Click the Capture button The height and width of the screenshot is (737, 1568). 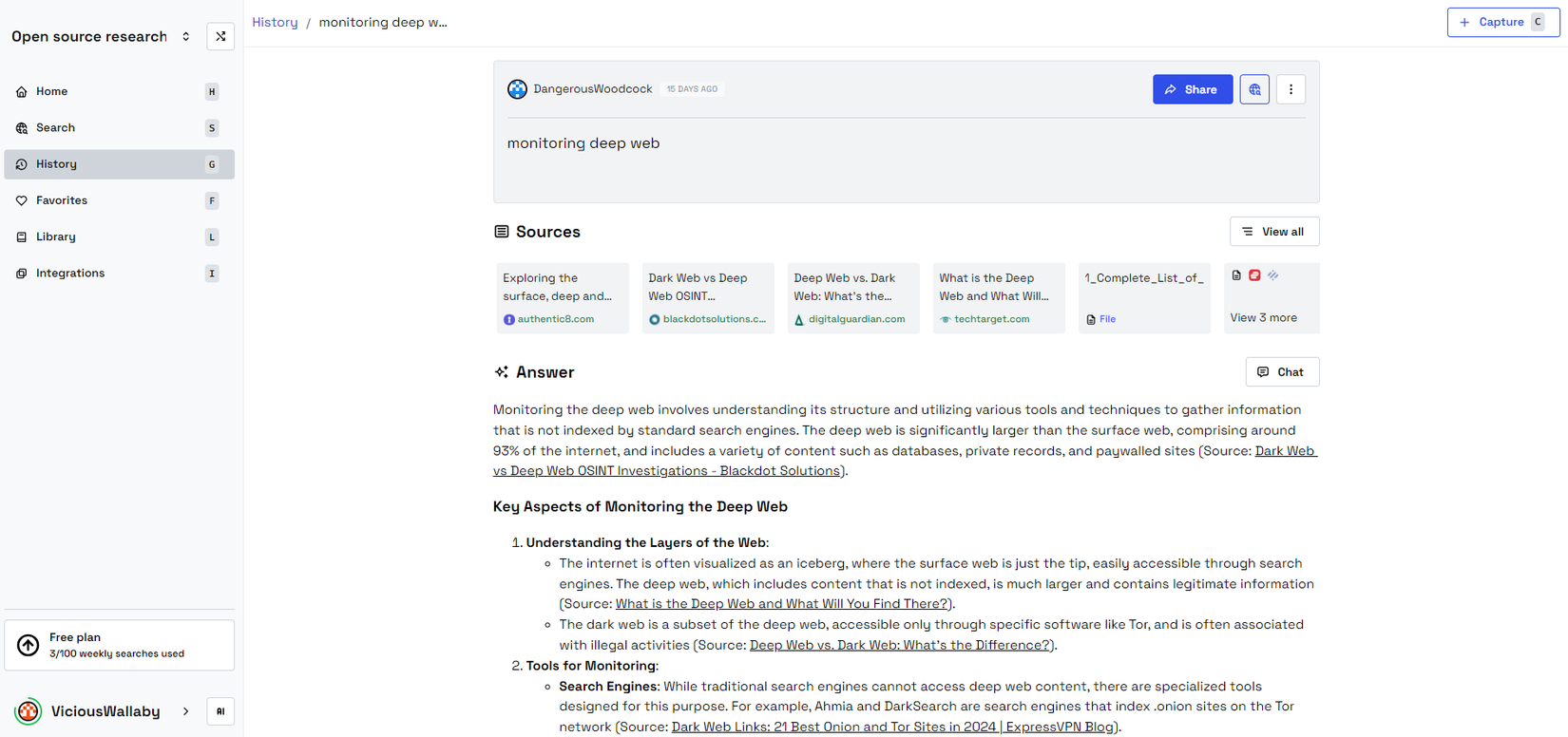tap(1502, 22)
